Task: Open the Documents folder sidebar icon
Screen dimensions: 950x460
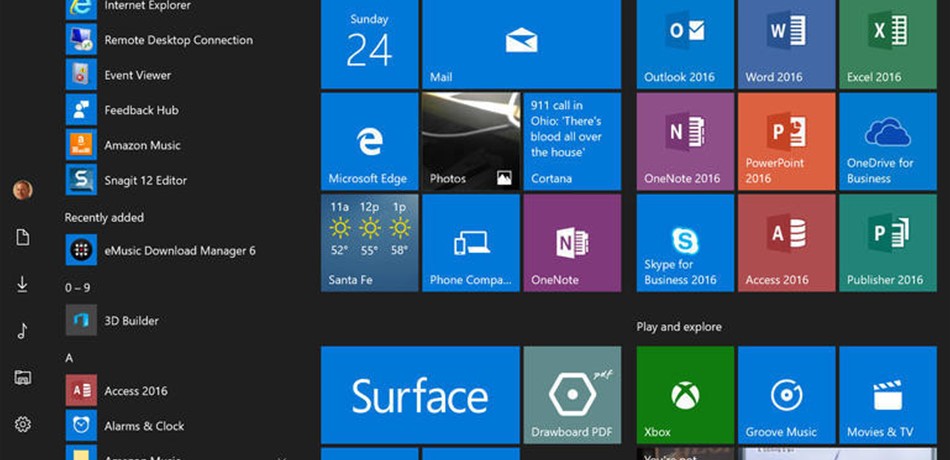Action: 22,237
